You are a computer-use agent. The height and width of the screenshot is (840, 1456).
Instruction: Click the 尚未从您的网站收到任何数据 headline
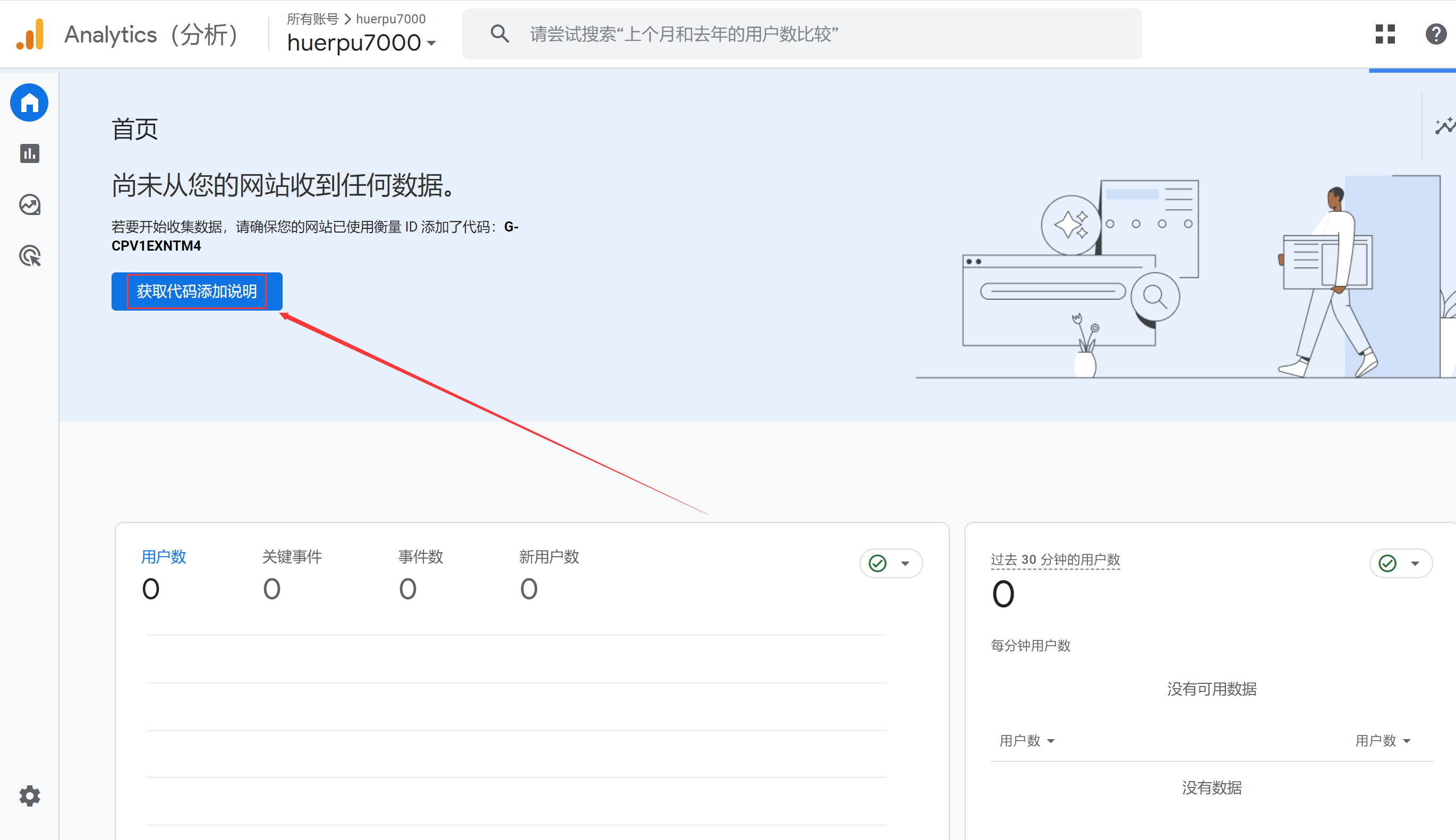283,186
